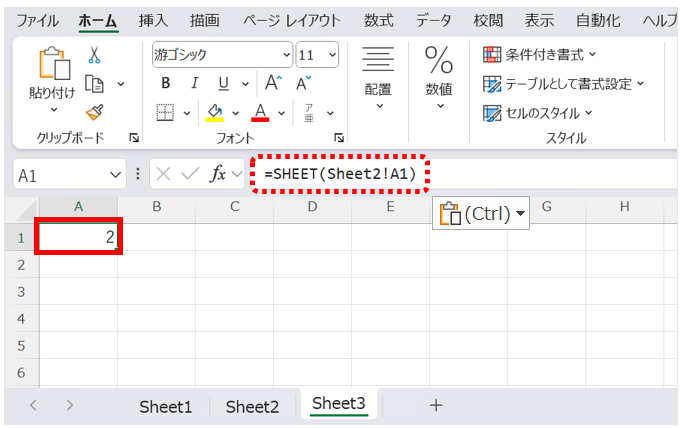Select row 3 header
Screen dimensions: 680x428
coord(21,292)
